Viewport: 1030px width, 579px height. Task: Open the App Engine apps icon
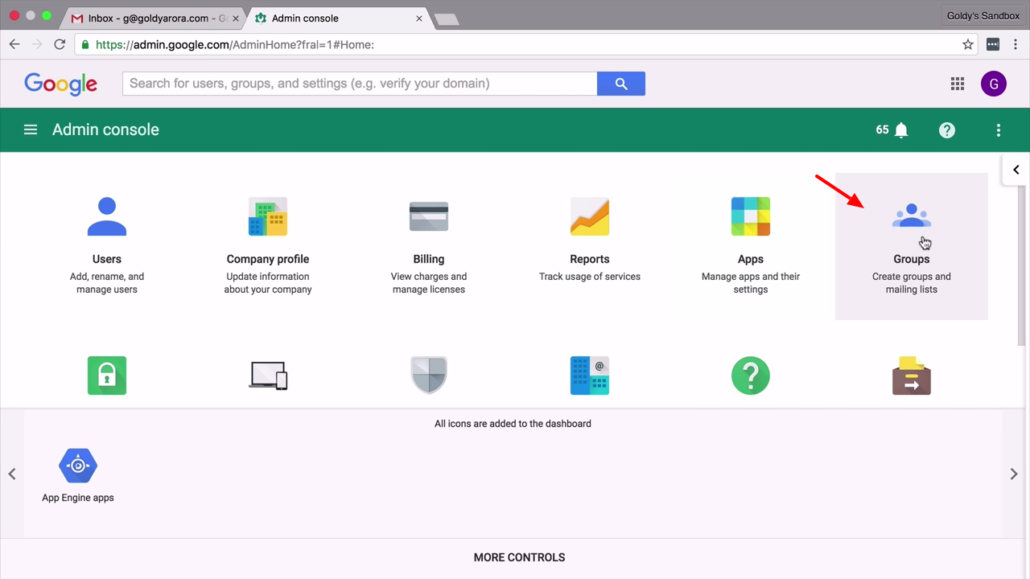point(78,465)
